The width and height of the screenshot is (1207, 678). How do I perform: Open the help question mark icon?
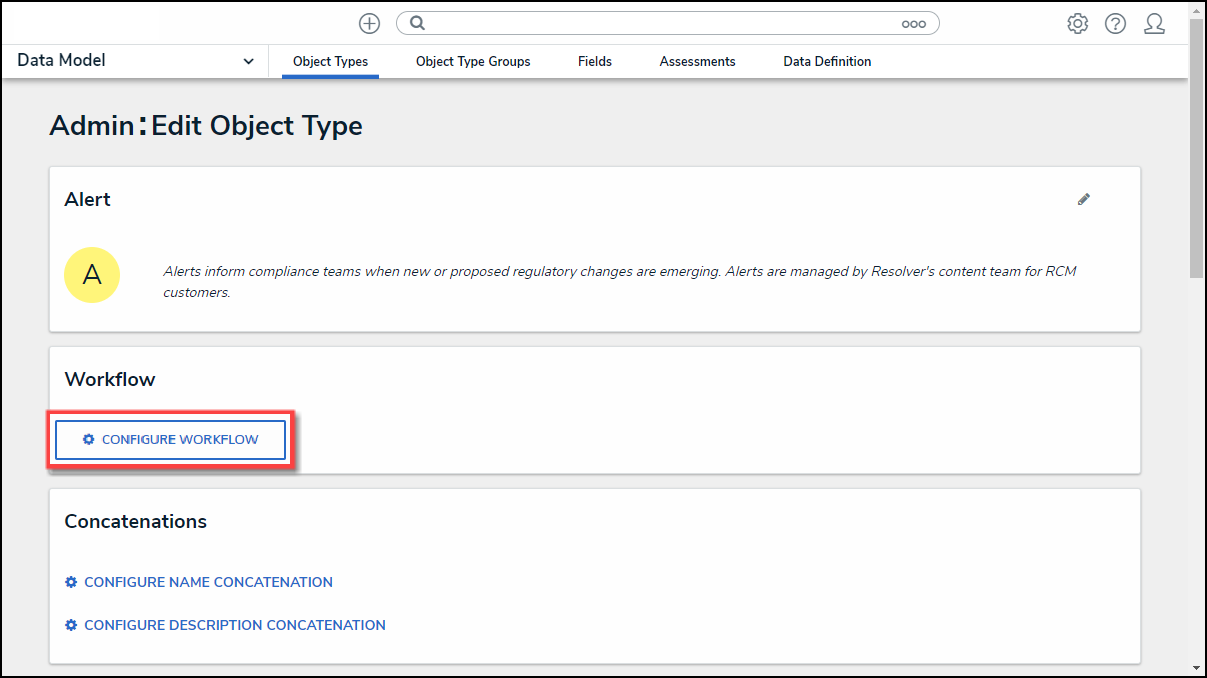coord(1115,24)
